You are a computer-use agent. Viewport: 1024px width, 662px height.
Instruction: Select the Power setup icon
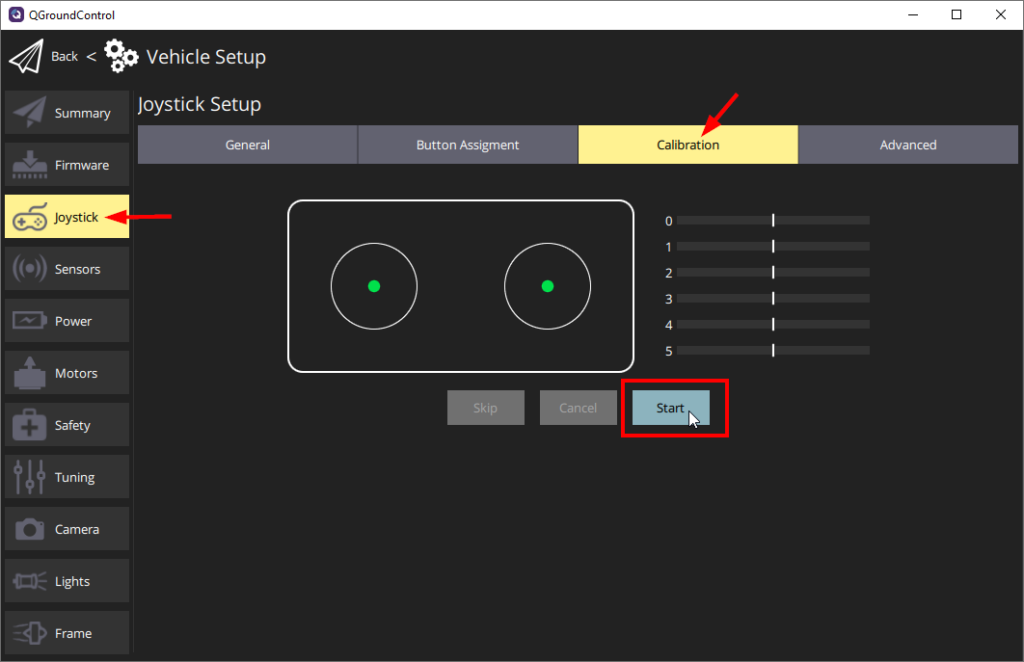[x=31, y=320]
